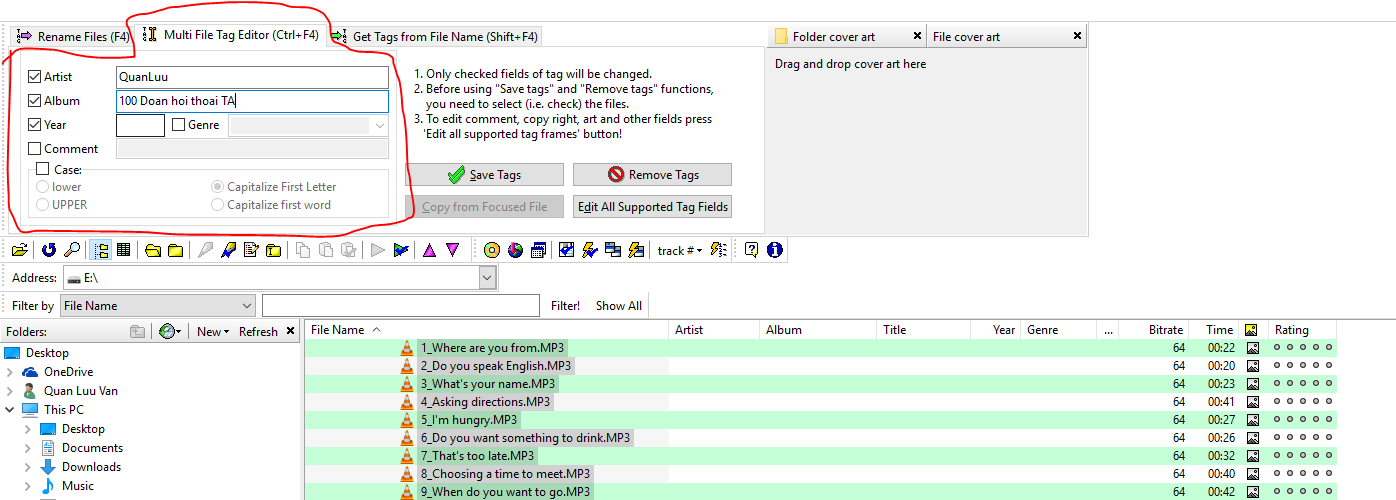
Task: Click the magnifying glass search icon
Action: [x=72, y=250]
